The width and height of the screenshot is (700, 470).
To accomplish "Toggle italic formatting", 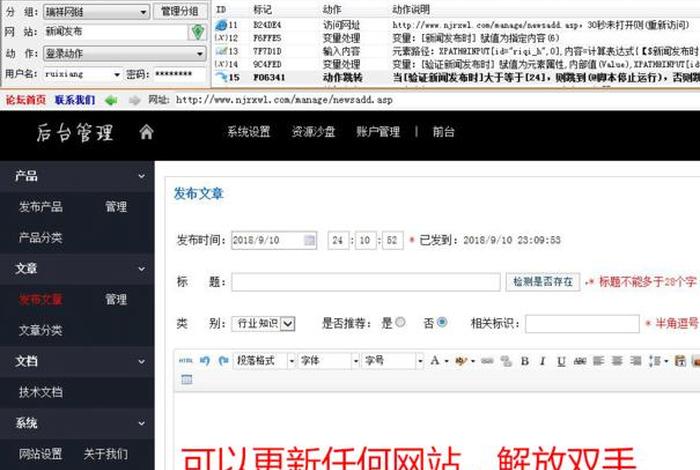I will [x=542, y=361].
